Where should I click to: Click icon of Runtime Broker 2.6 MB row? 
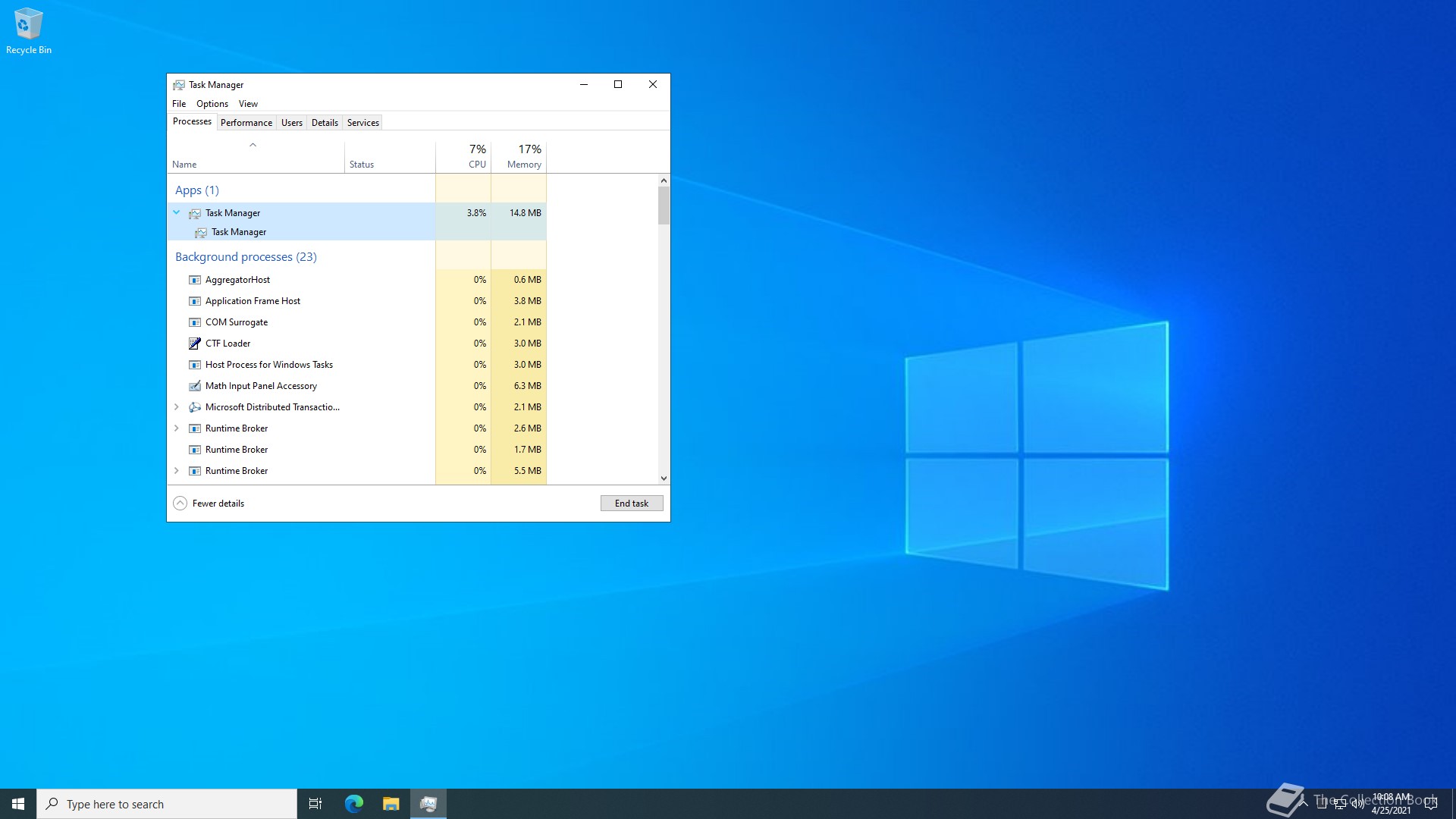point(195,428)
